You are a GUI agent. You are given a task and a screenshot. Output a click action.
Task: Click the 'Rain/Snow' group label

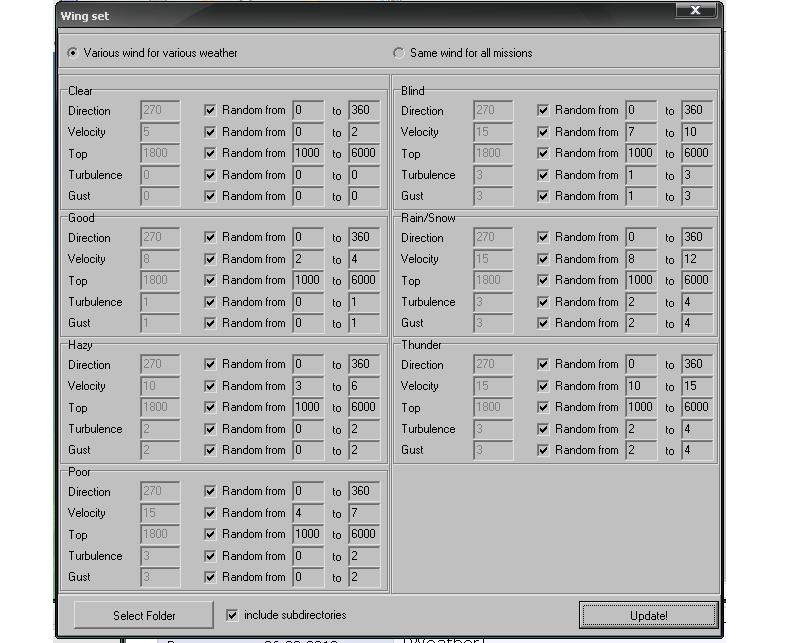[428, 218]
